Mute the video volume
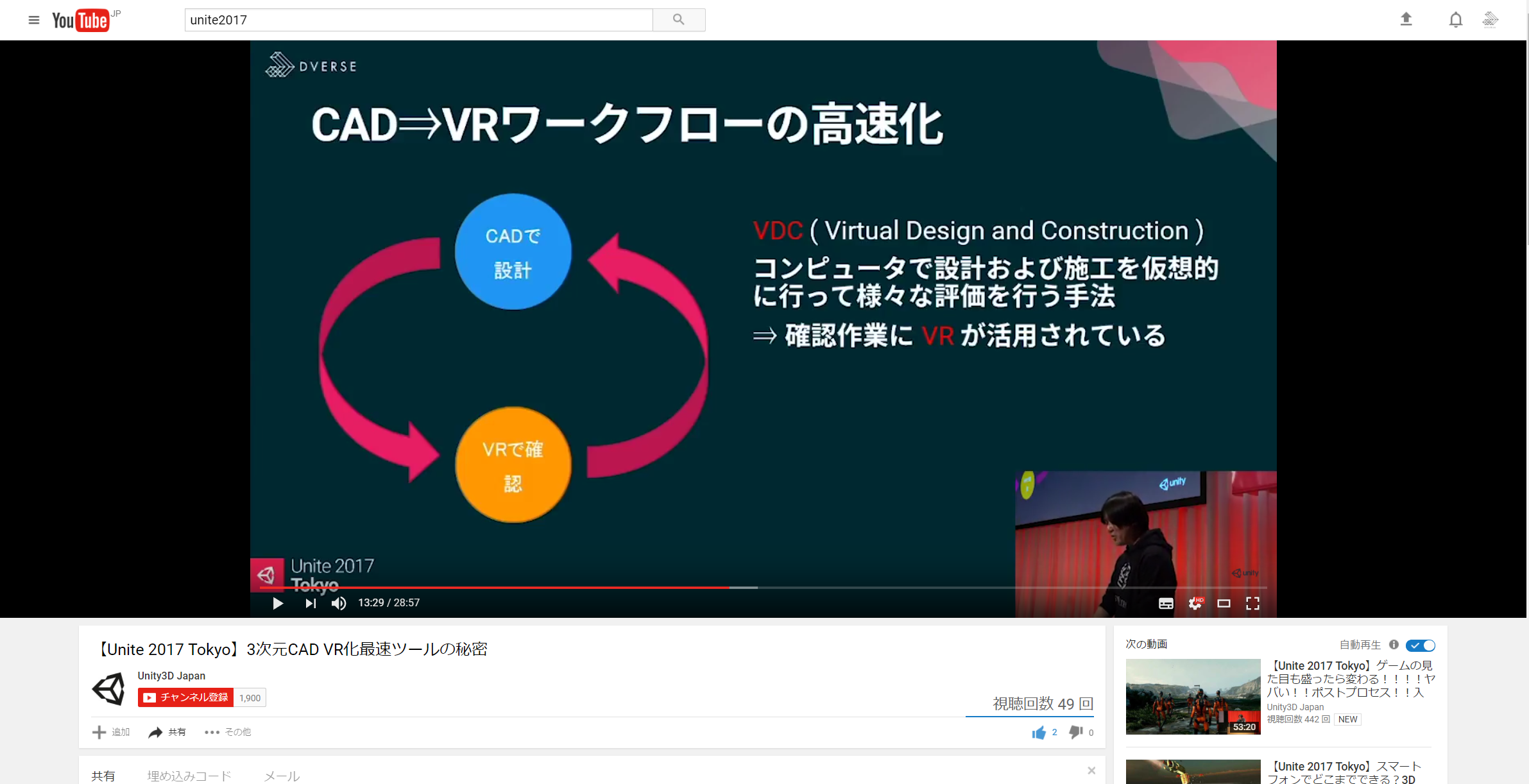Image resolution: width=1529 pixels, height=784 pixels. pyautogui.click(x=338, y=603)
